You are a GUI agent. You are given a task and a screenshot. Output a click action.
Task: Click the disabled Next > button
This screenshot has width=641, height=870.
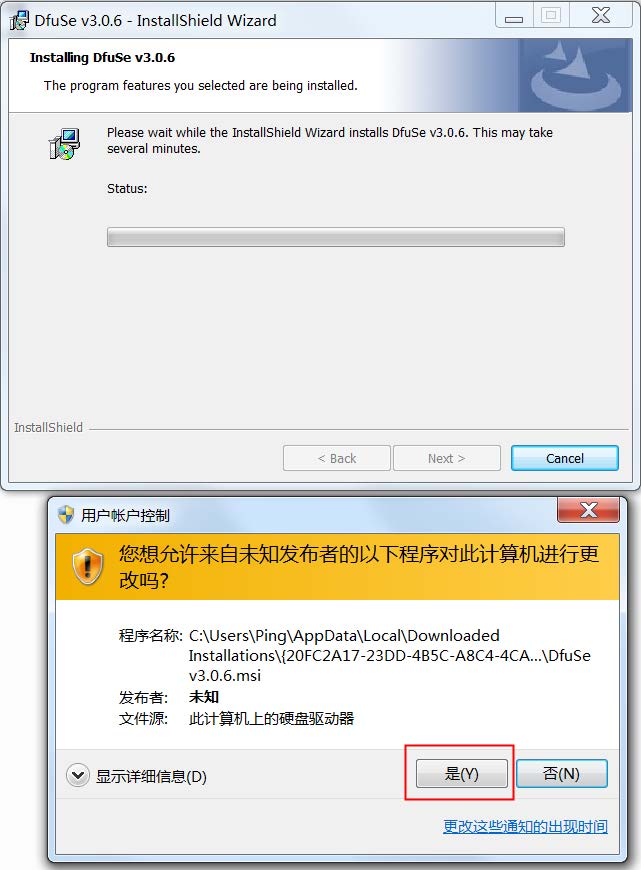[x=447, y=458]
